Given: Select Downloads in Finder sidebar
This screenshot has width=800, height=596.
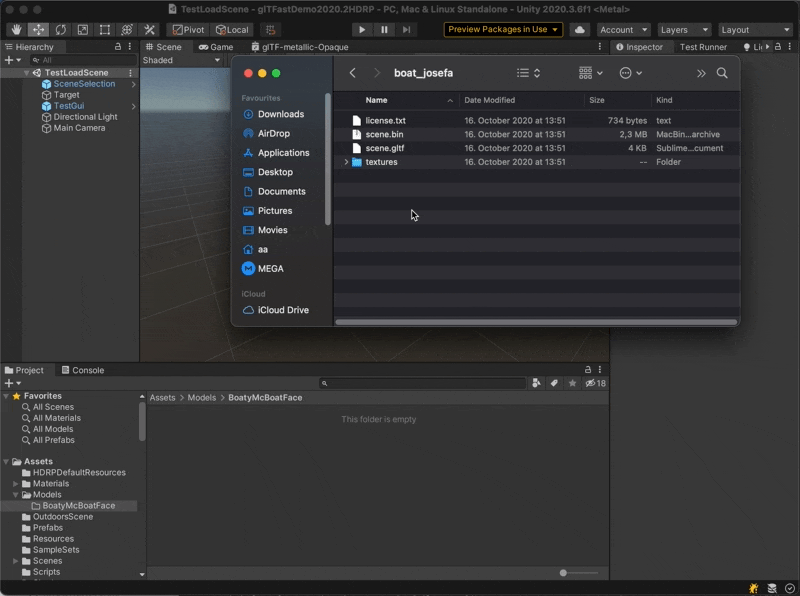Looking at the screenshot, I should tap(280, 114).
